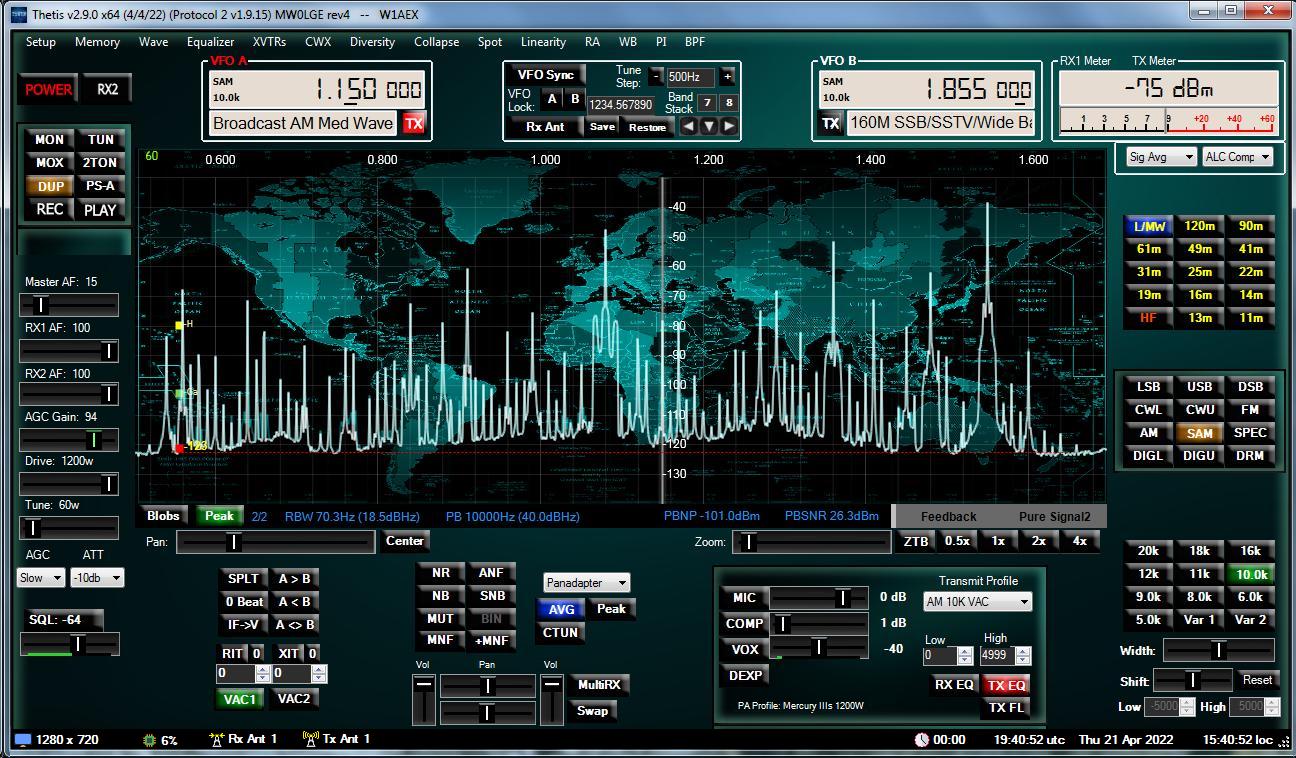Open the Setup menu

41,42
